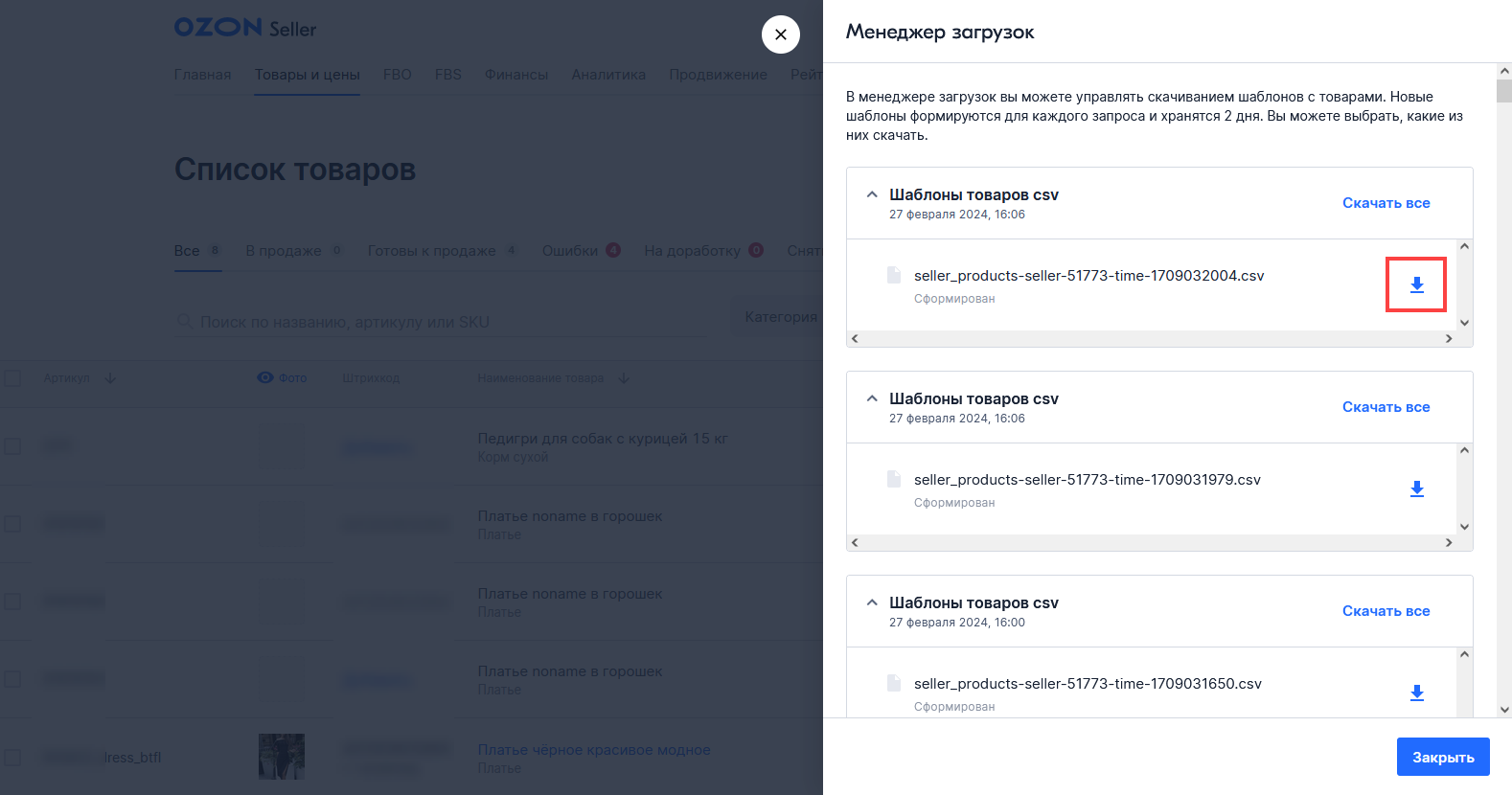The height and width of the screenshot is (795, 1512).
Task: Click the eye icon in Фото column
Action: pos(265,377)
